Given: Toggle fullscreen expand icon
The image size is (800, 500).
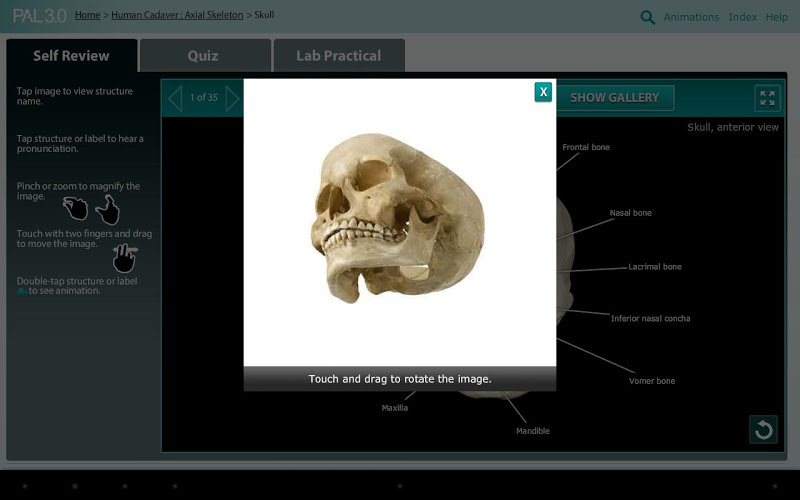Looking at the screenshot, I should tap(767, 98).
